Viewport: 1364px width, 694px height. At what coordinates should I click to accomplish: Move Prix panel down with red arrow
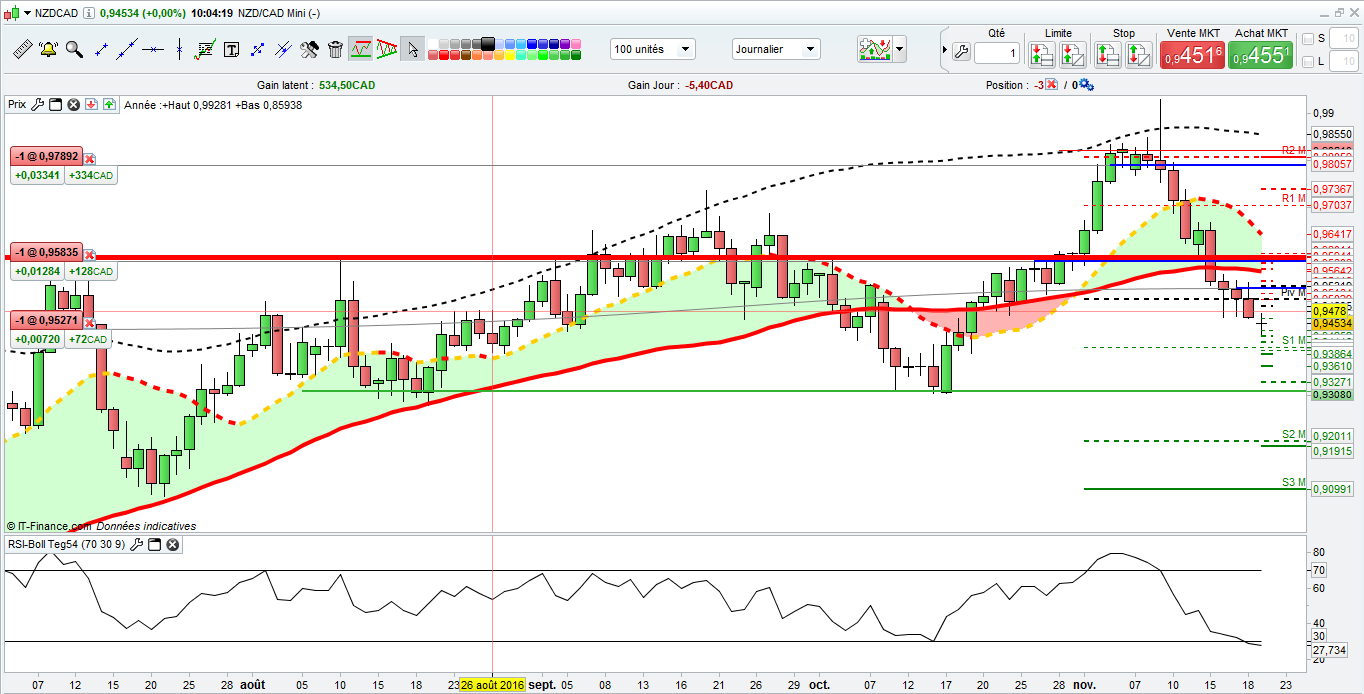[91, 104]
